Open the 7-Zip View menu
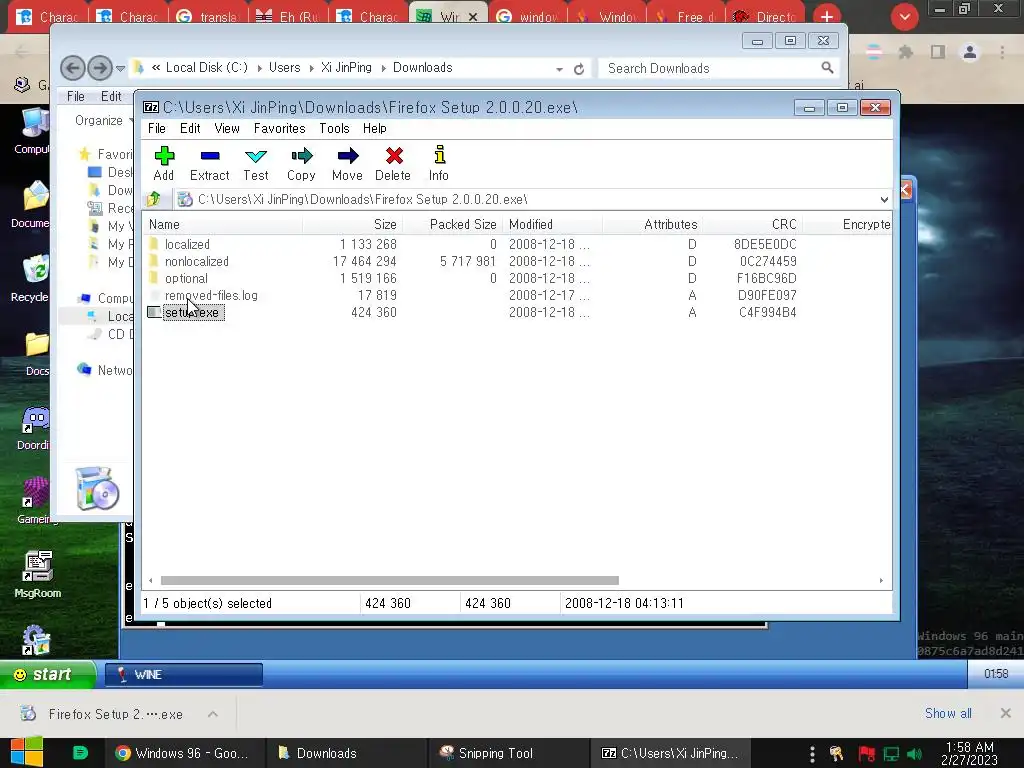Image resolution: width=1024 pixels, height=768 pixels. coord(227,129)
